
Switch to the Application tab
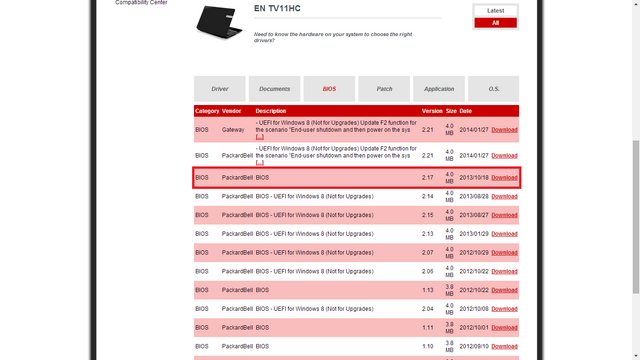(439, 89)
